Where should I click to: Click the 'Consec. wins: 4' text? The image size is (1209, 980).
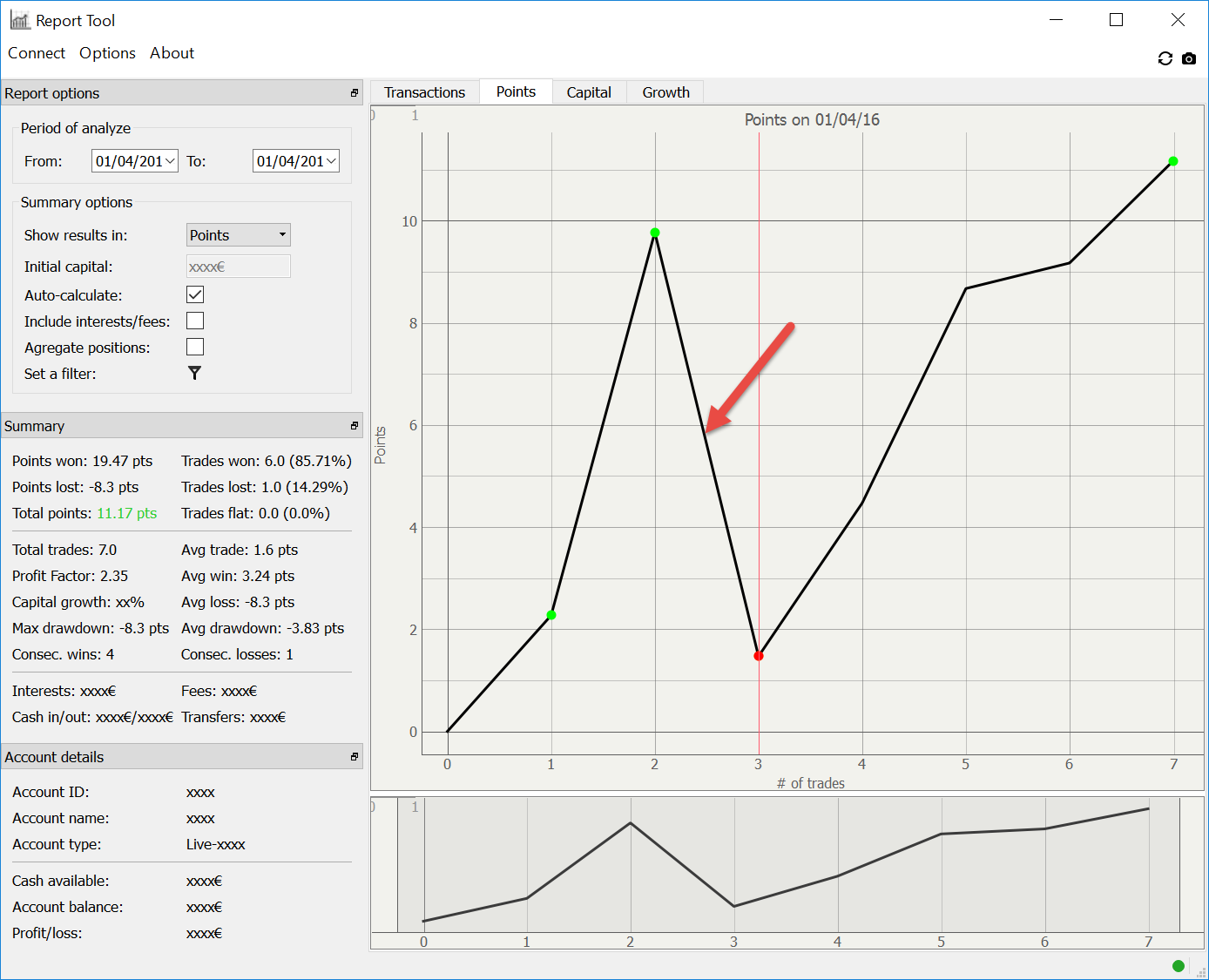click(x=64, y=654)
